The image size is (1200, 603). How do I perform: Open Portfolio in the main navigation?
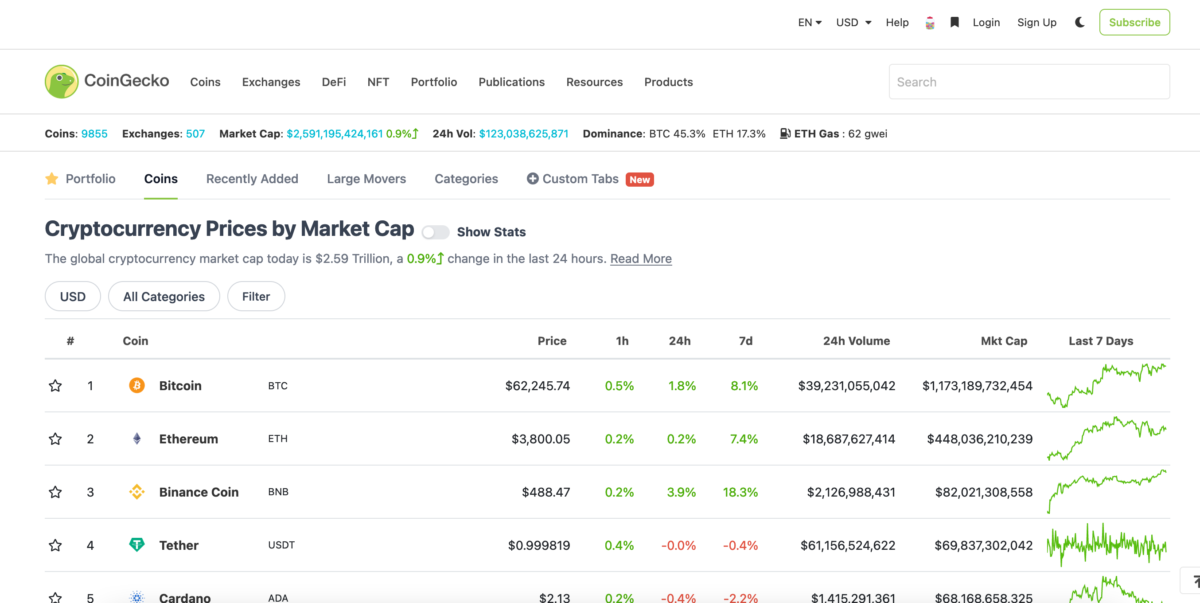click(434, 82)
